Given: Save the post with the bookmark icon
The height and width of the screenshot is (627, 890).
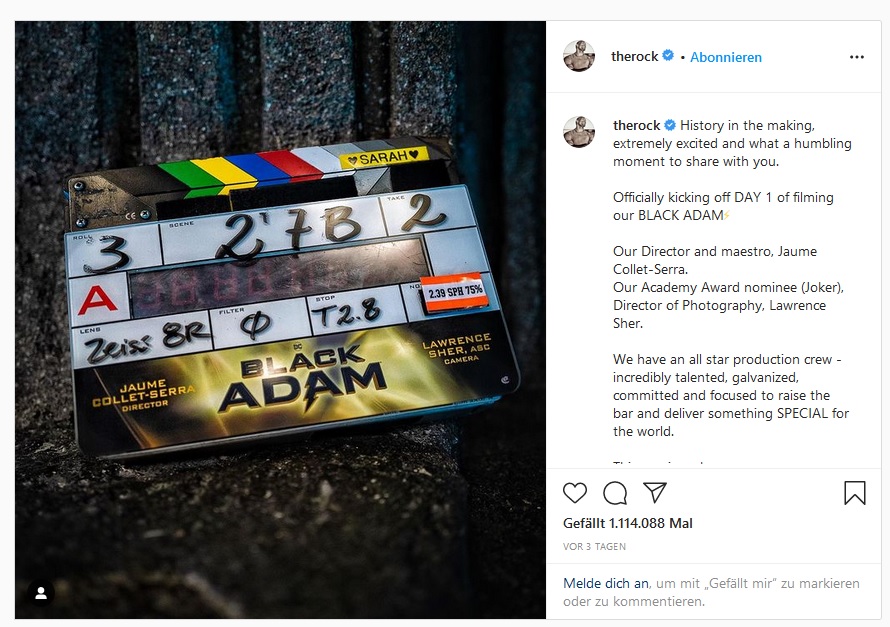Looking at the screenshot, I should (854, 493).
